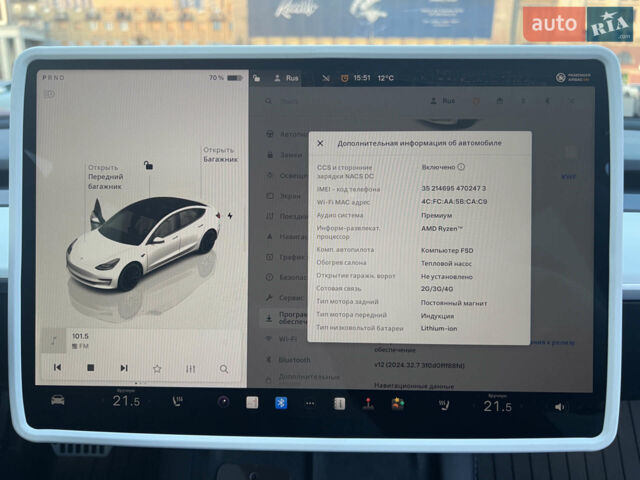Close the additional vehicle information dialog

(320, 143)
